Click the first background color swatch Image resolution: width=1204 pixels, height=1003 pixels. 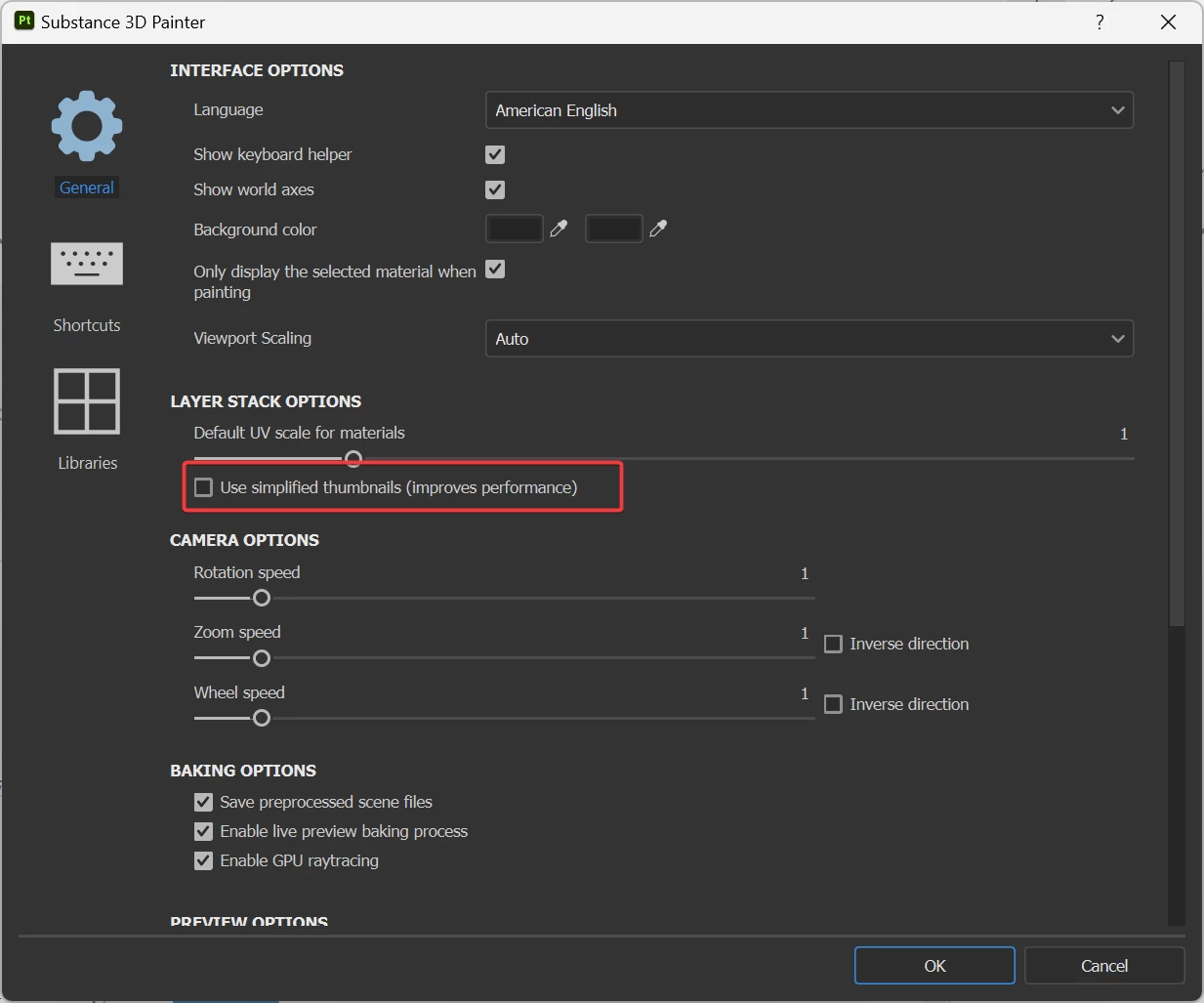[515, 229]
